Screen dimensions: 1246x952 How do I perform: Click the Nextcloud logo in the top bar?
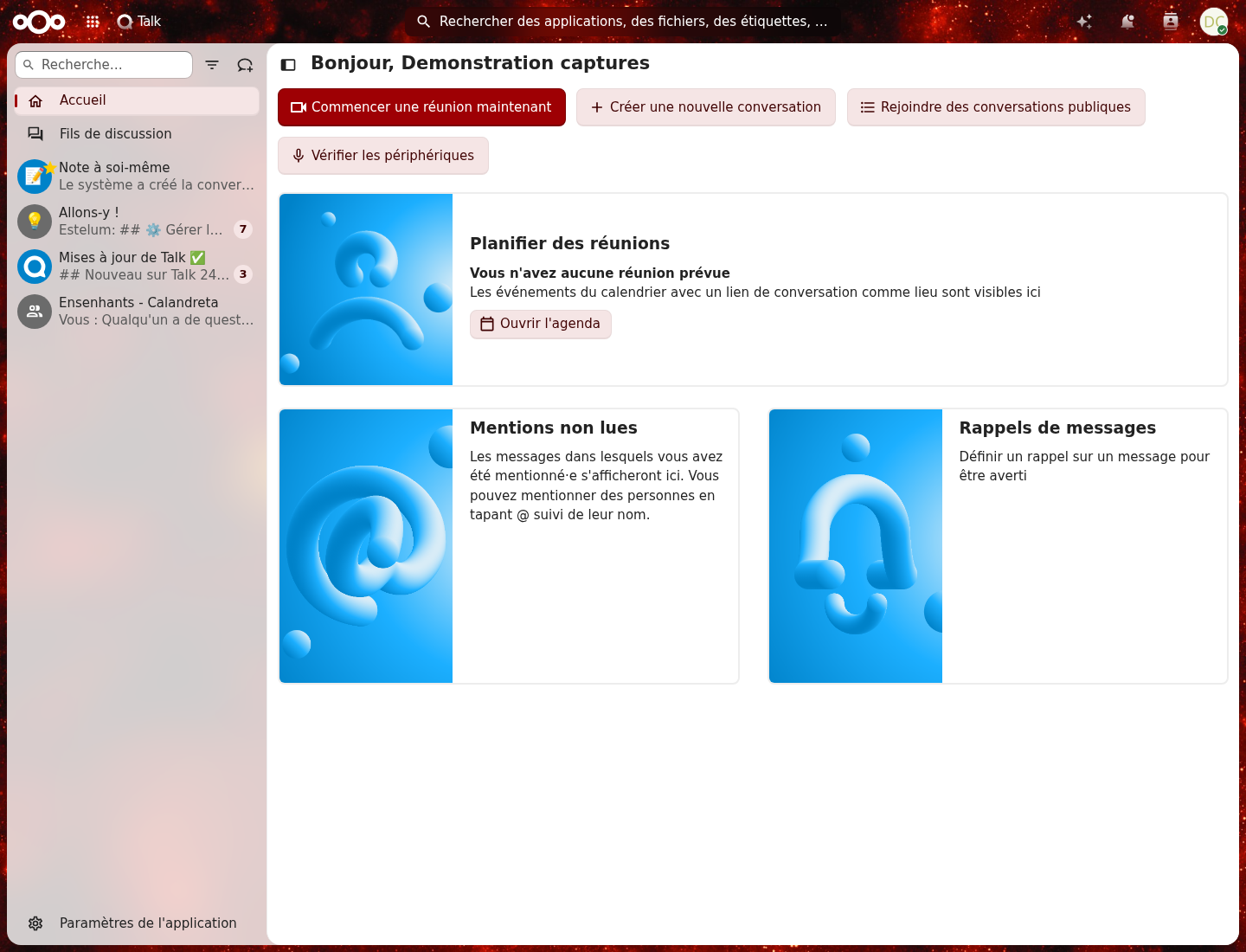tap(39, 22)
